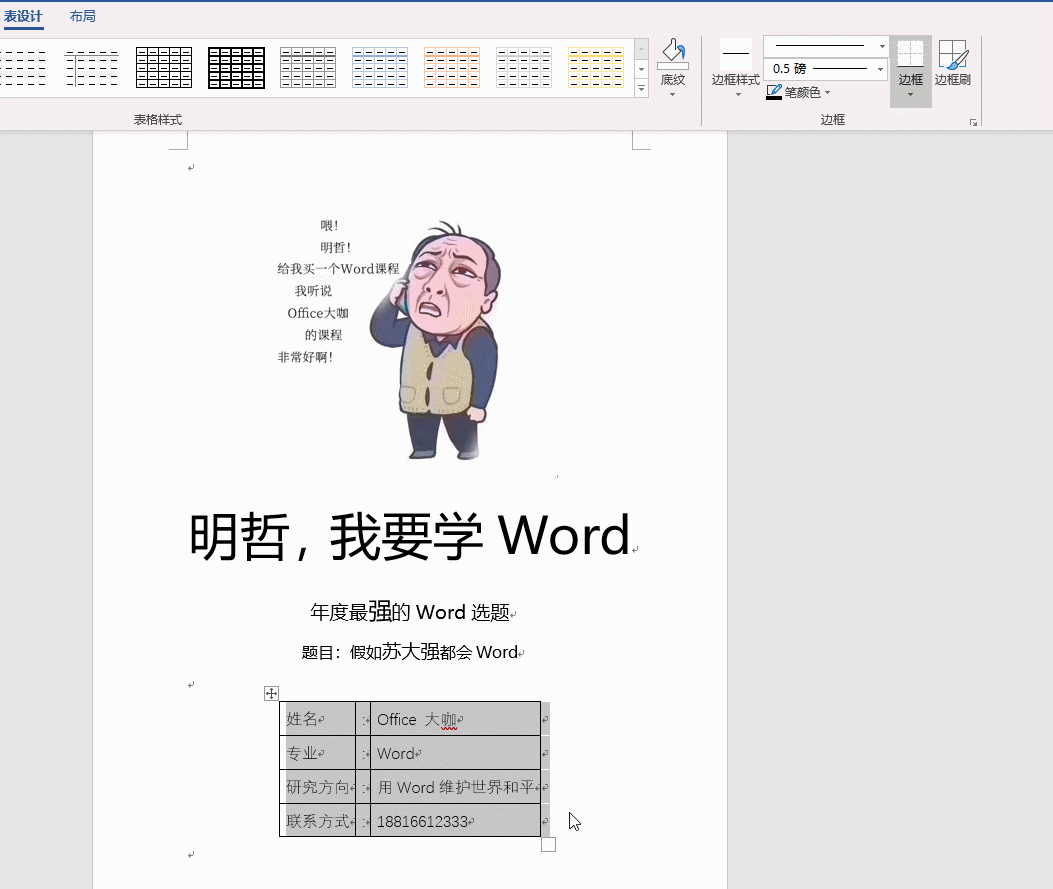This screenshot has height=889, width=1053.
Task: Select the dashed style with solid top line
Action: (92, 68)
